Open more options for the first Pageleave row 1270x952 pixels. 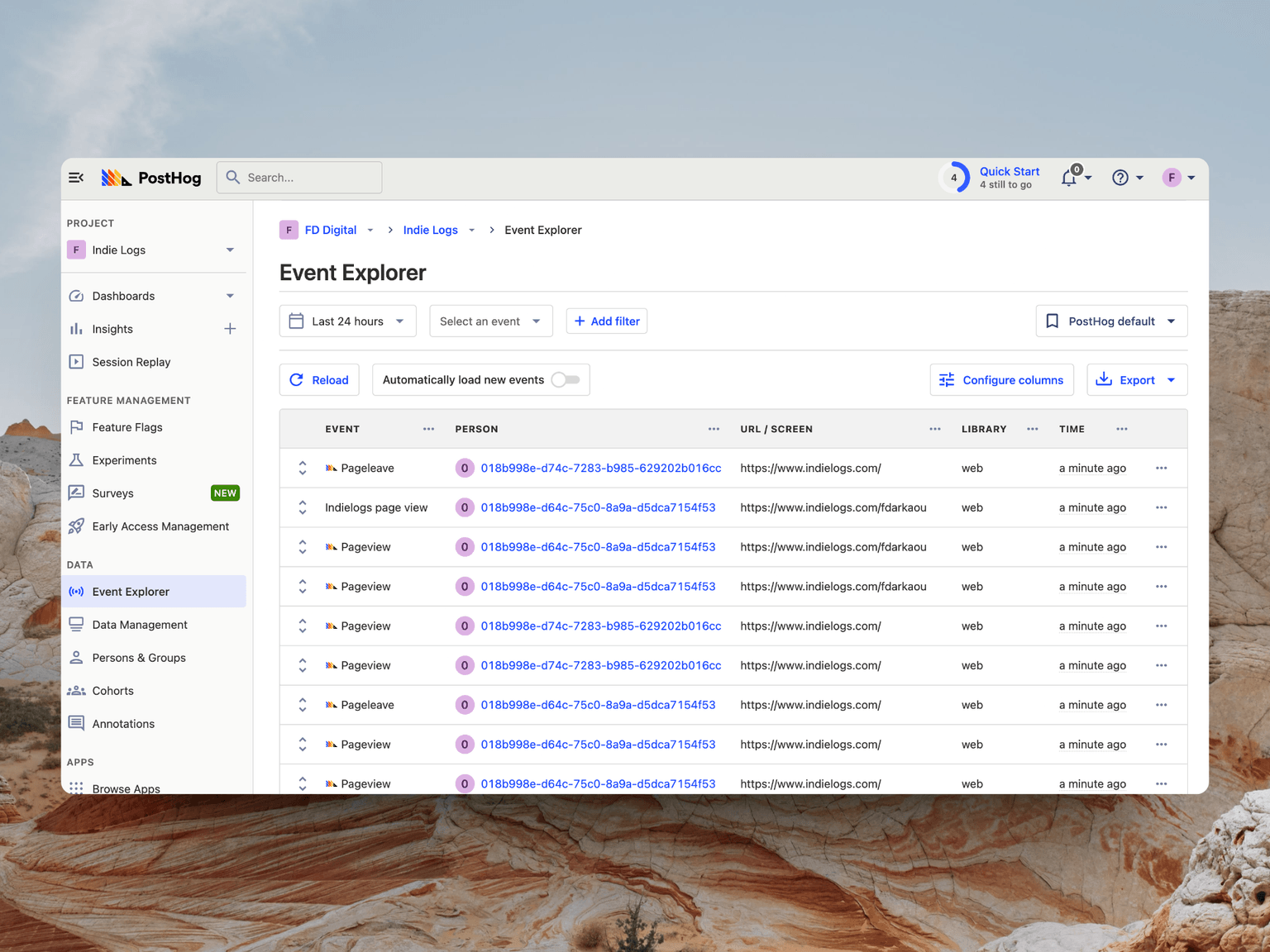pos(1161,469)
